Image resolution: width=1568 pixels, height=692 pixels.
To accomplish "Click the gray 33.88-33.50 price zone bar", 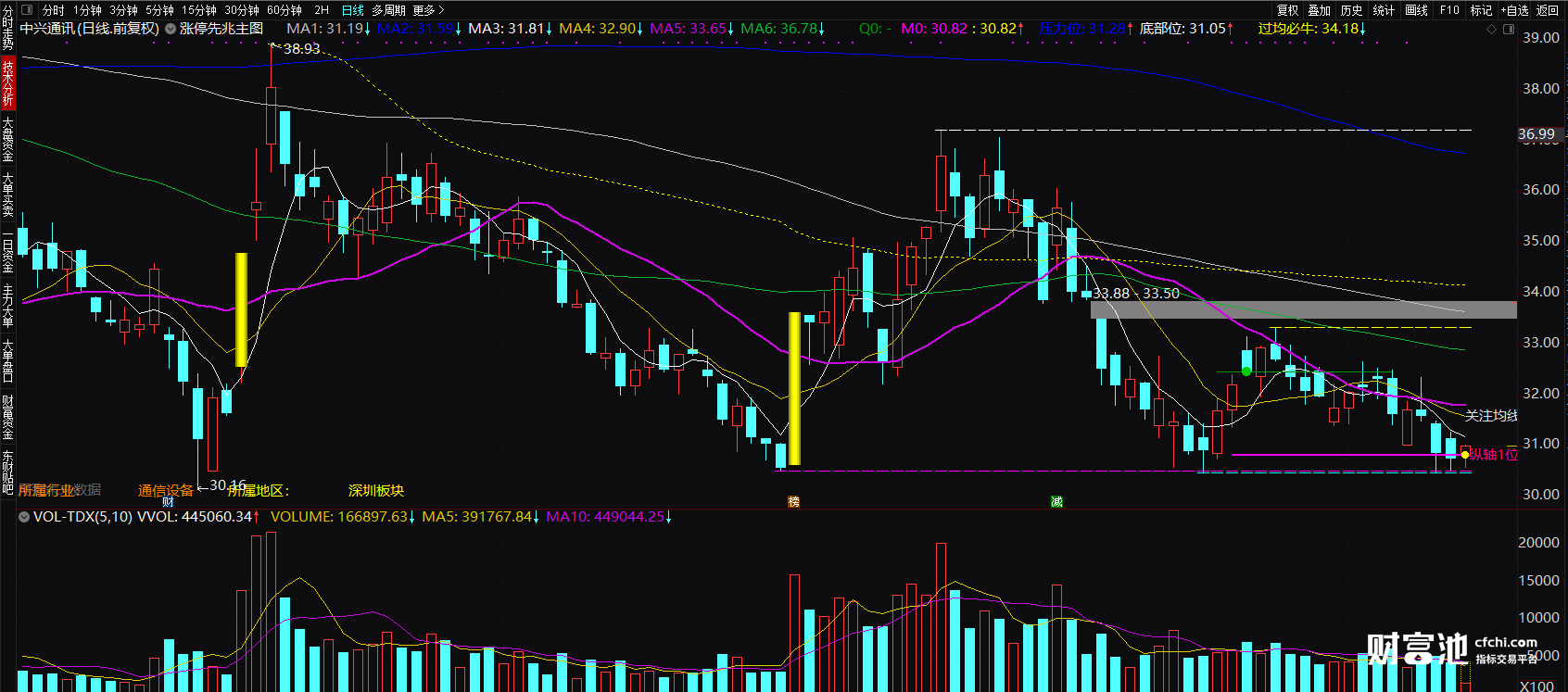I will (1304, 309).
